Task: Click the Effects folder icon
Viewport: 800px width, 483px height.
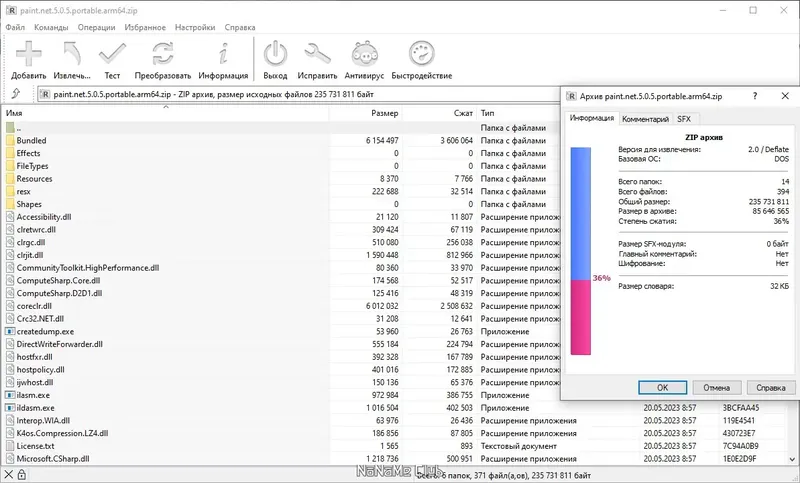Action: (10, 153)
